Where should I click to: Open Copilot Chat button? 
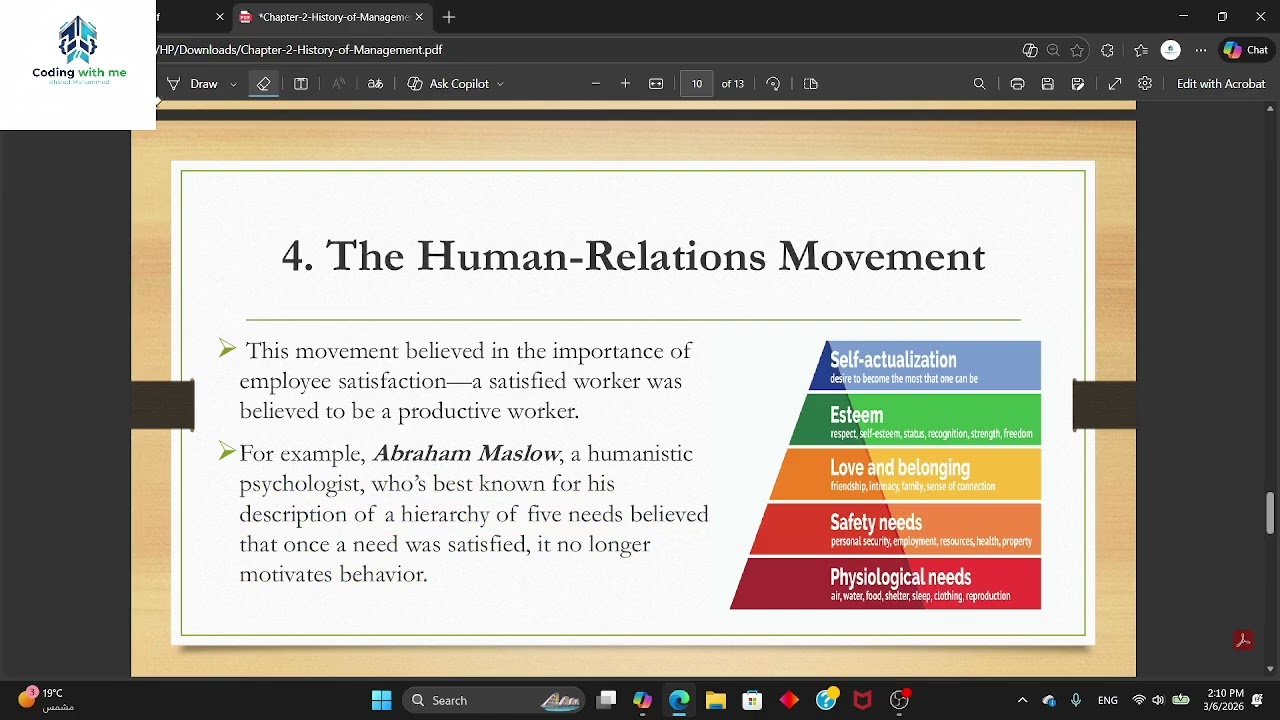click(x=1246, y=50)
